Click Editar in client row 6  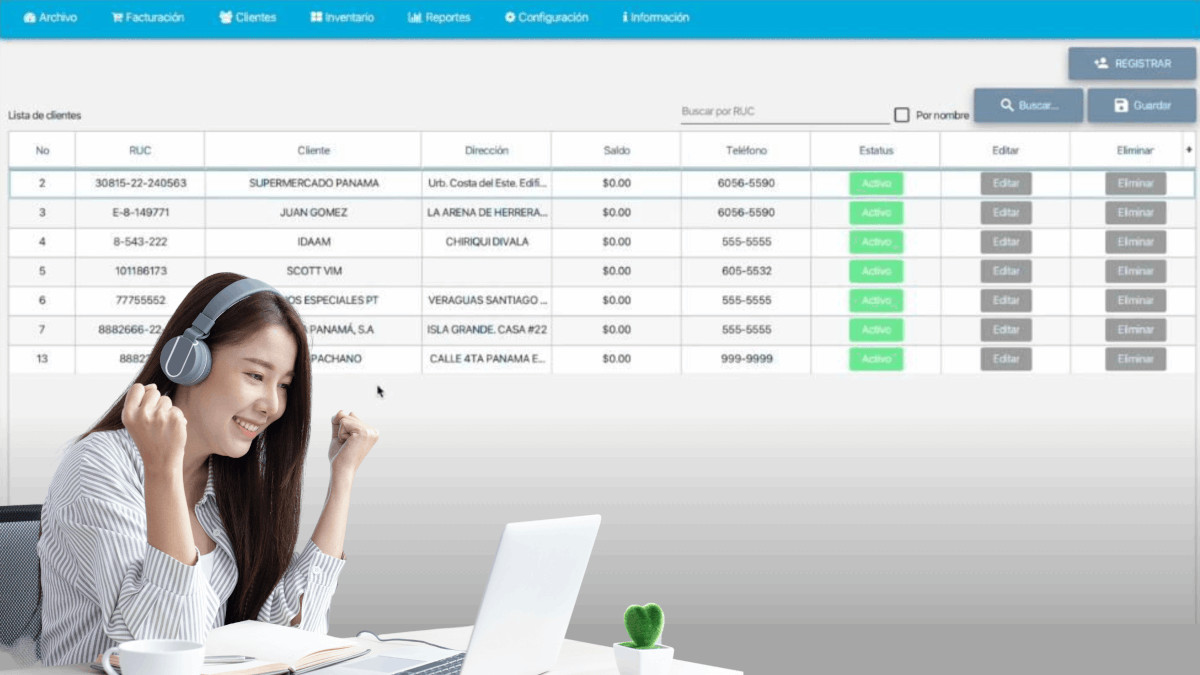tap(1005, 300)
